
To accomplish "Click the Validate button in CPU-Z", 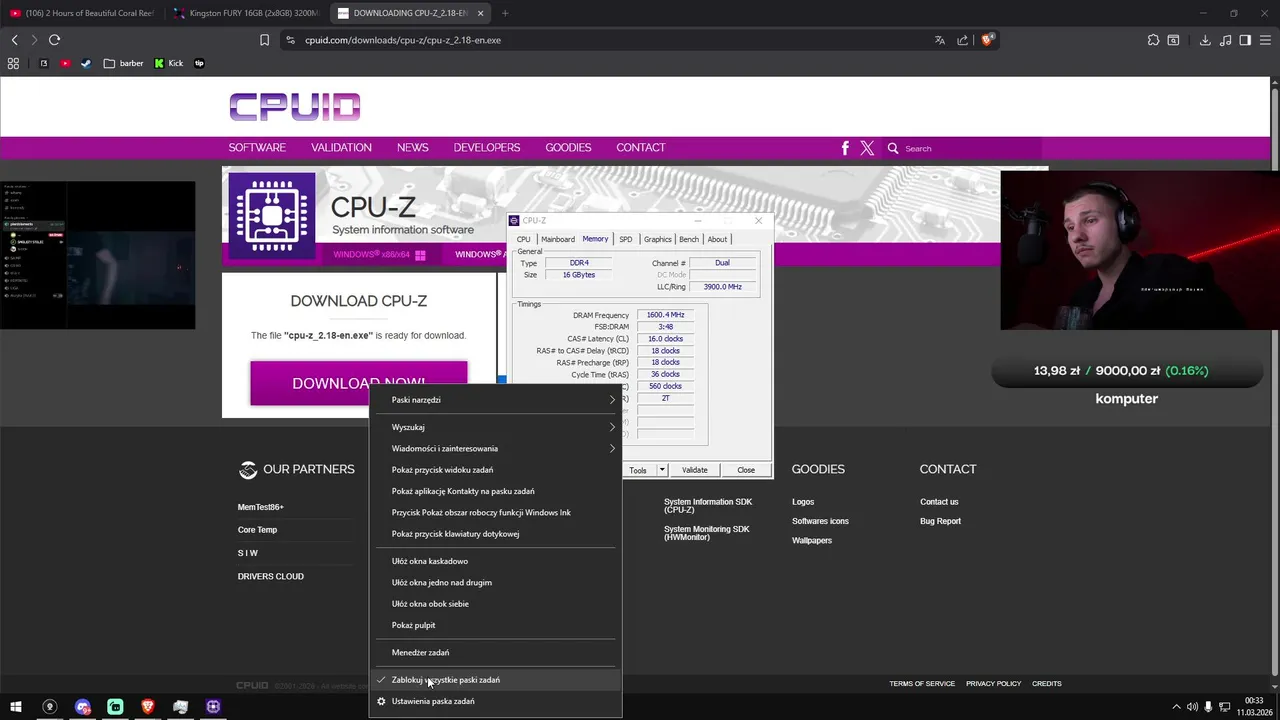I will point(695,470).
